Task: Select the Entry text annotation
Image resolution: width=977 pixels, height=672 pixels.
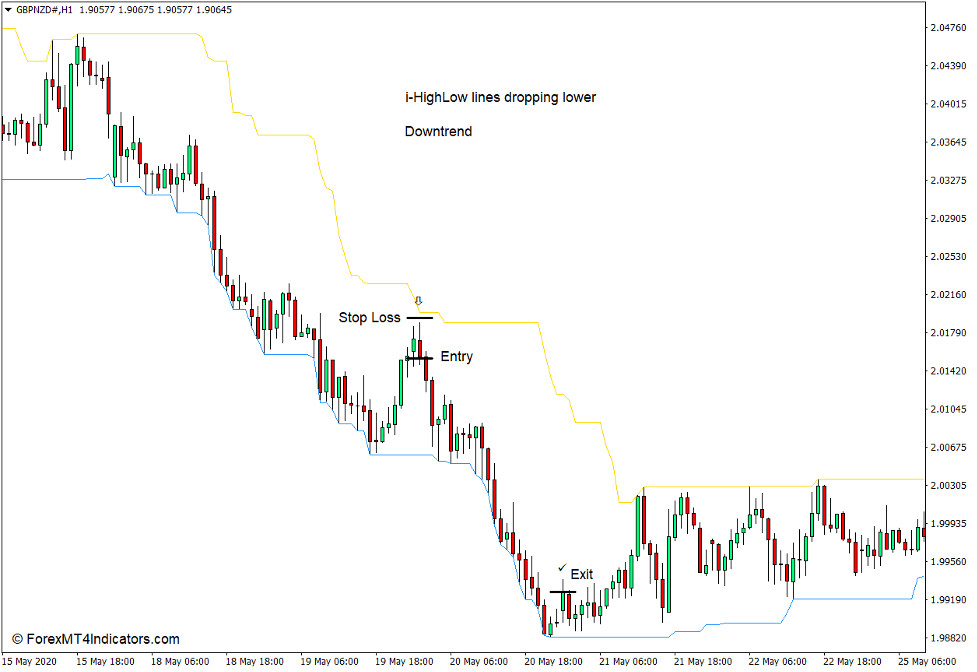Action: tap(456, 356)
